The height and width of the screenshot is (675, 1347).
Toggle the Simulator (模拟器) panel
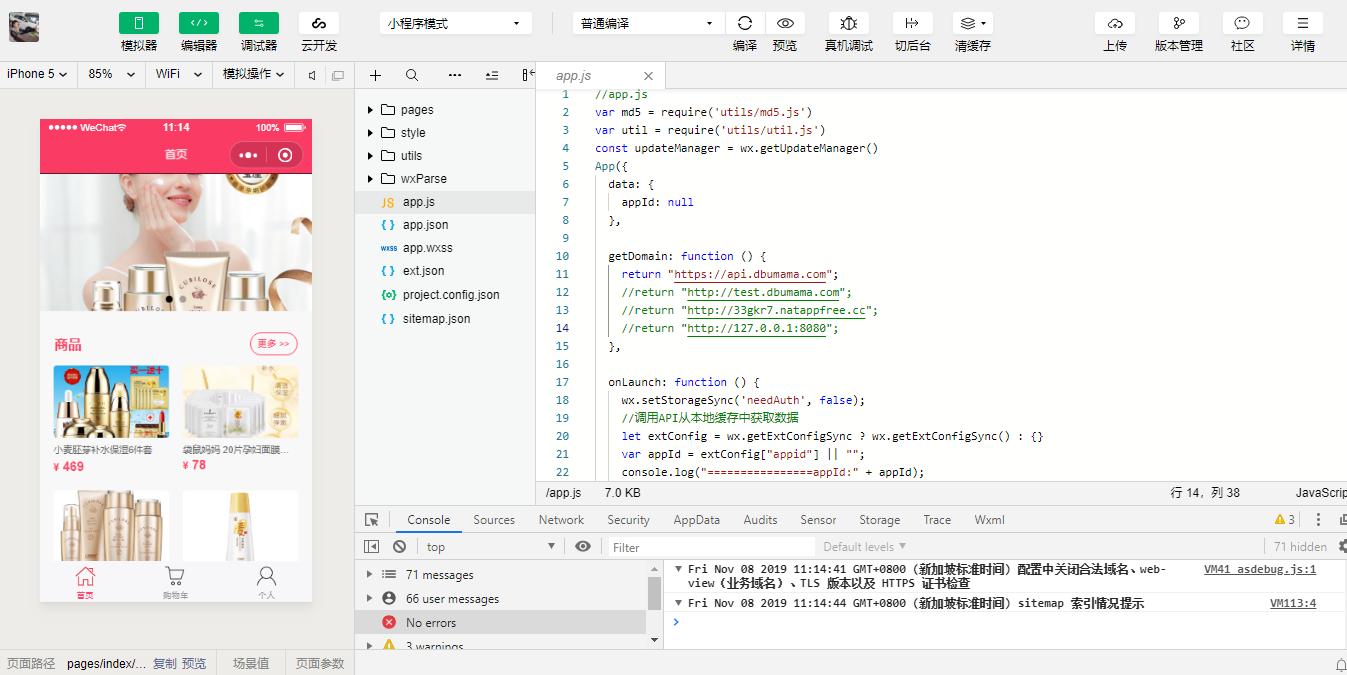tap(139, 23)
